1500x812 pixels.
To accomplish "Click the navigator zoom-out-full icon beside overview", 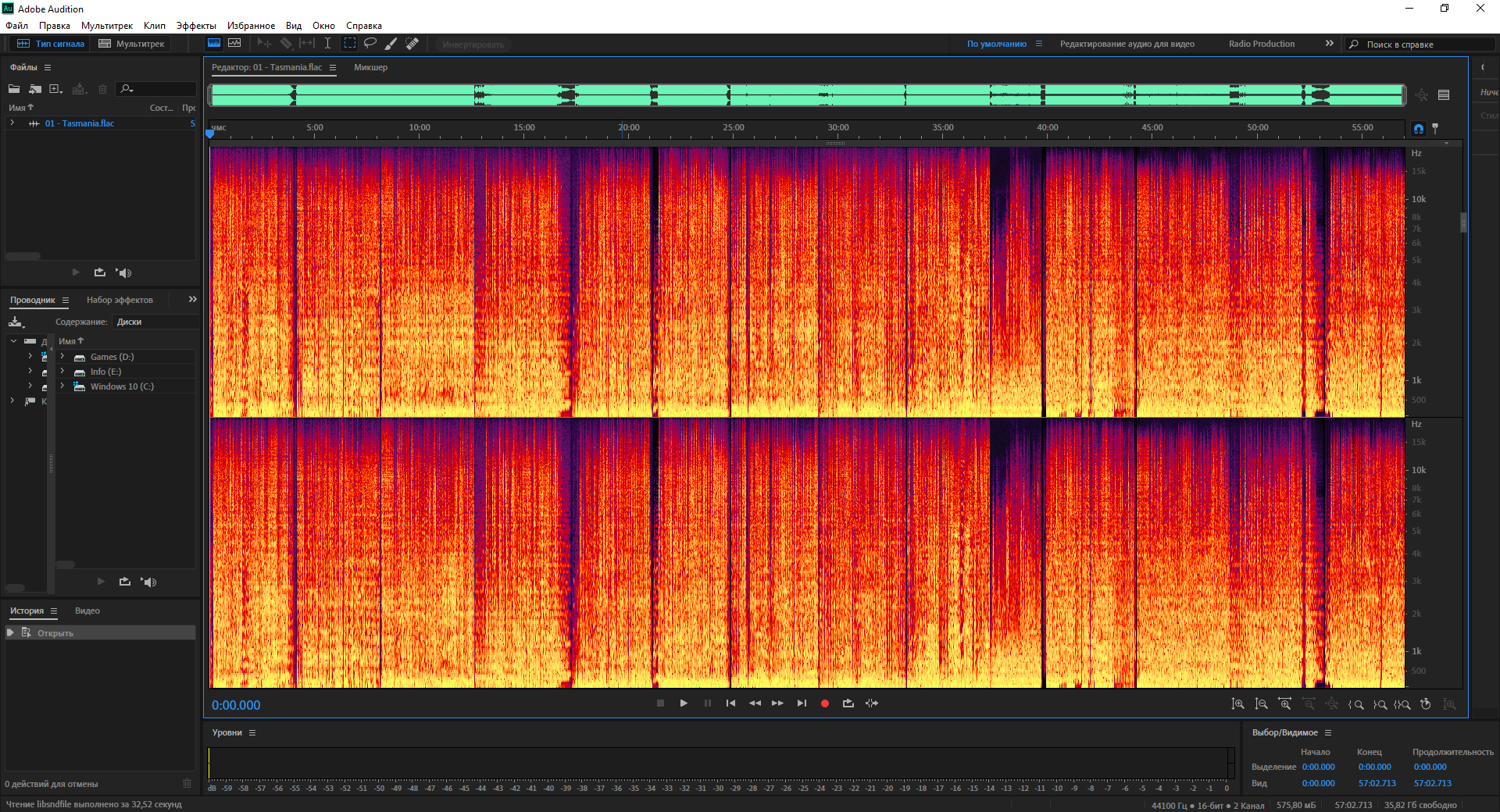I will tap(1421, 94).
